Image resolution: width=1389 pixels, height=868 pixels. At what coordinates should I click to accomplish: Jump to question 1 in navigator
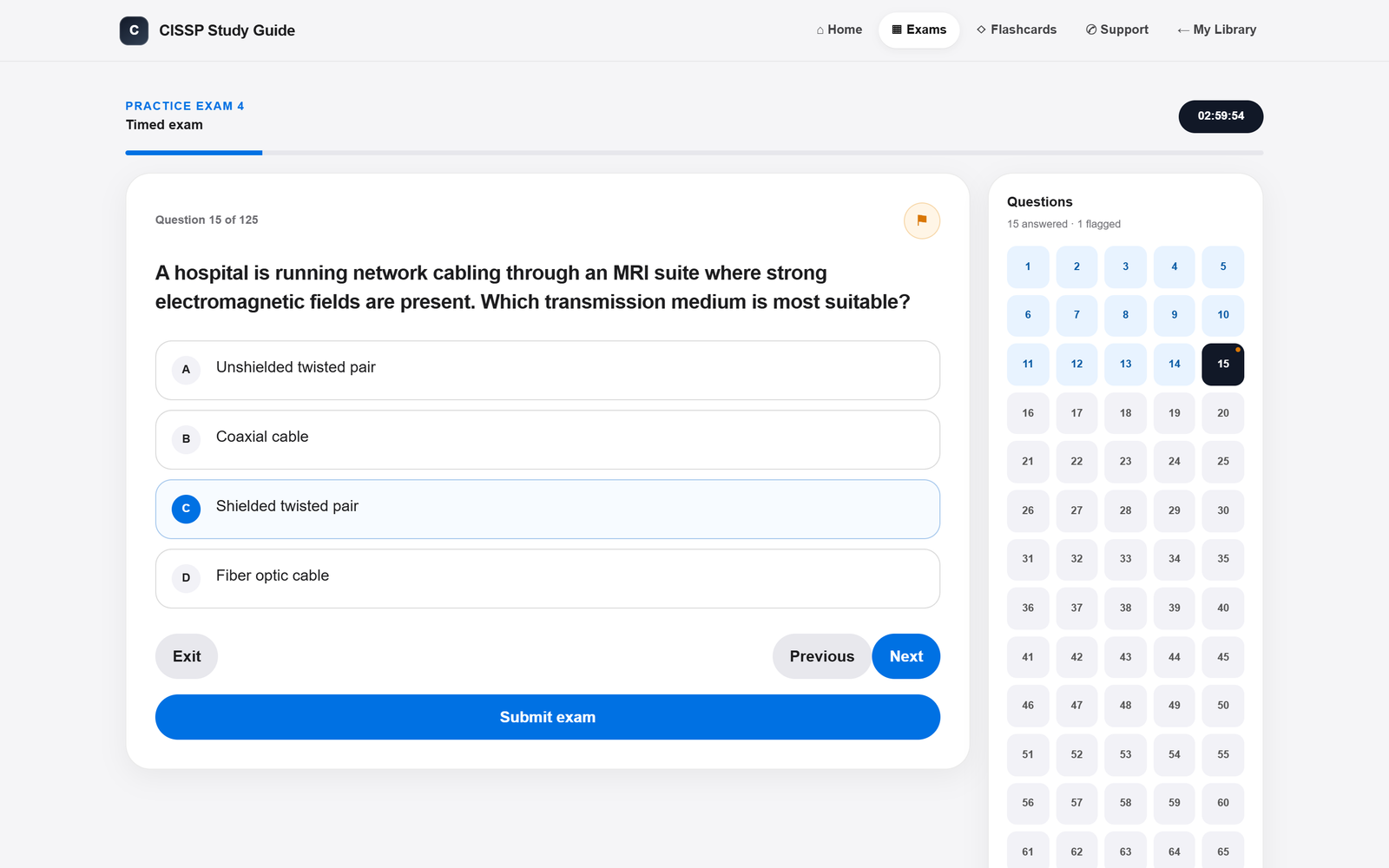(x=1028, y=266)
